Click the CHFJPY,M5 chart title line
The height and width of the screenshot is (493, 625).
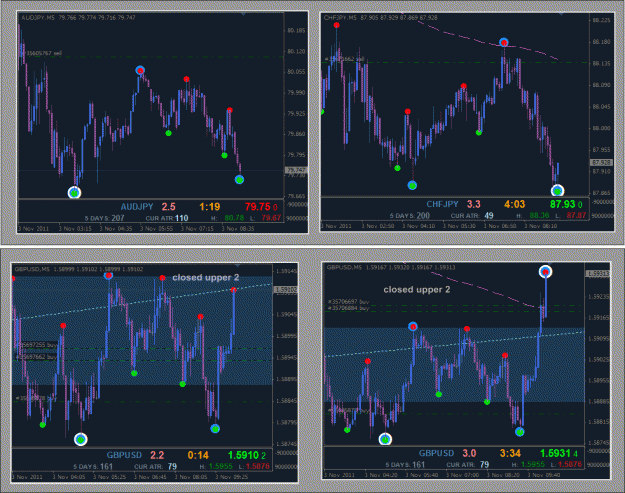coord(380,18)
